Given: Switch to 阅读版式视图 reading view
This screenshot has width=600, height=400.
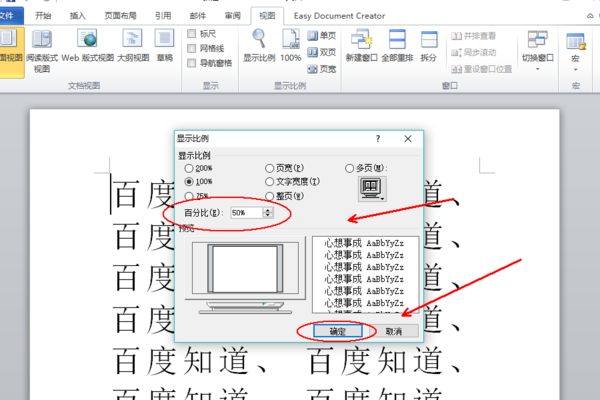Looking at the screenshot, I should click(x=42, y=52).
